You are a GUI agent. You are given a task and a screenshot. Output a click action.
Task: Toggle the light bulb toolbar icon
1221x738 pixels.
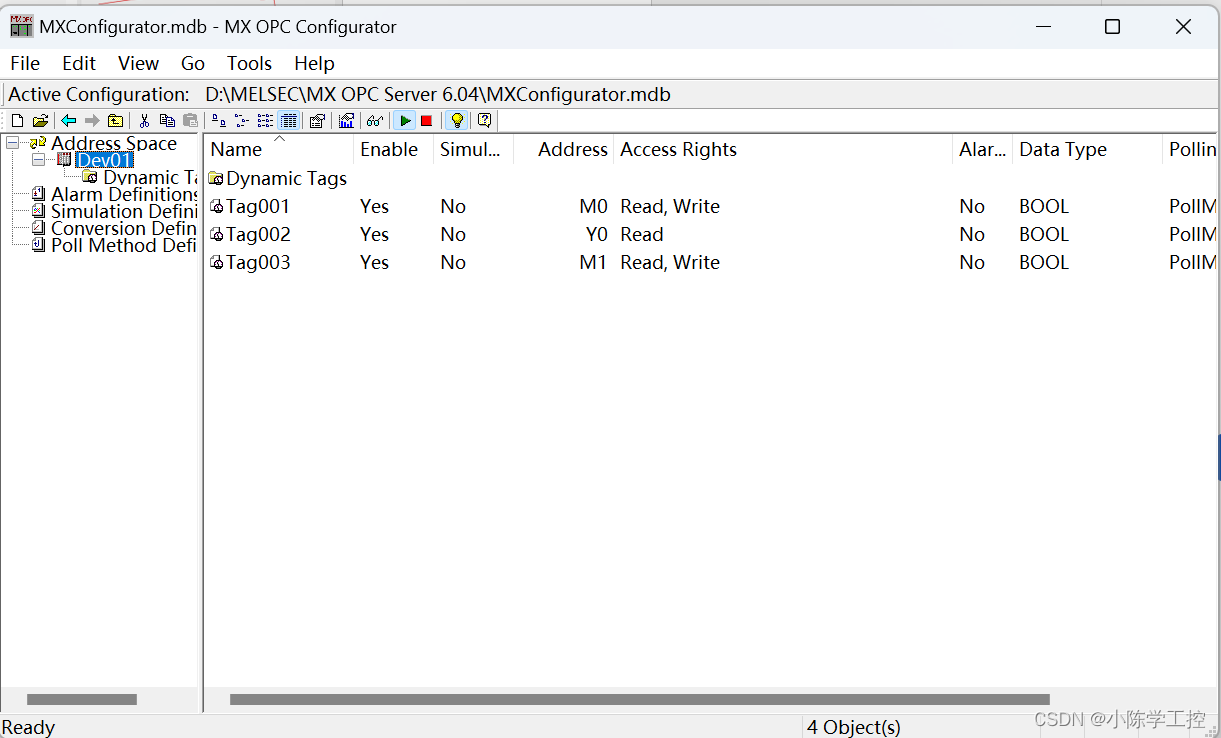456,121
